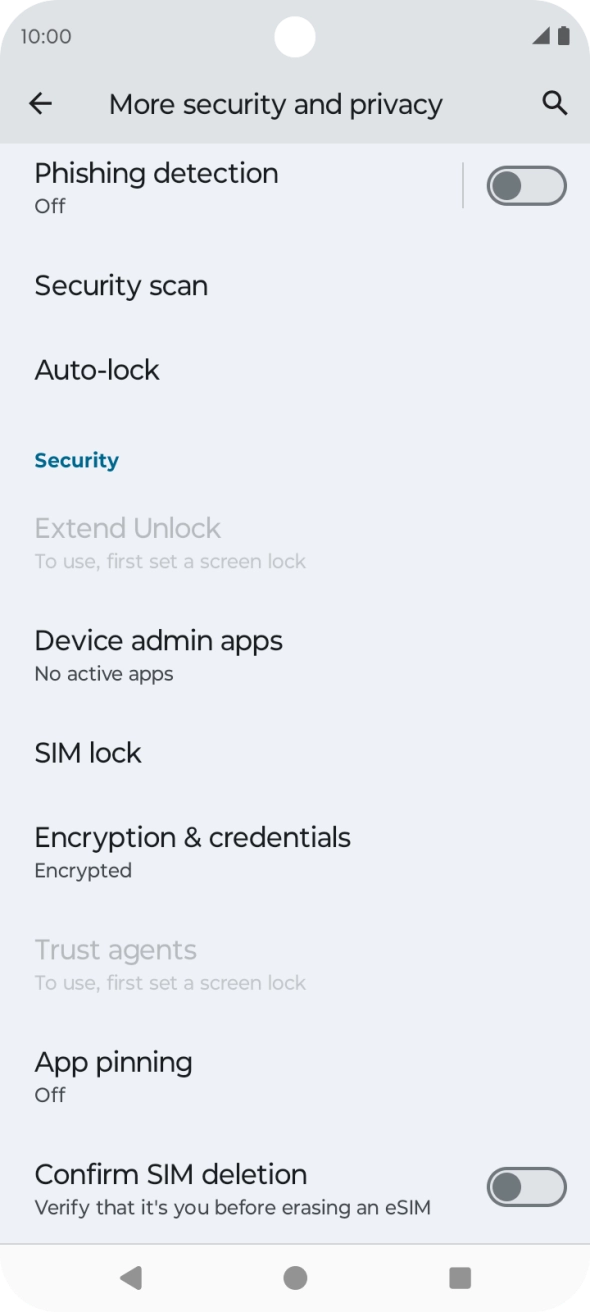The width and height of the screenshot is (590, 1312).
Task: Tap the navigation back triangle icon
Action: 131,1276
